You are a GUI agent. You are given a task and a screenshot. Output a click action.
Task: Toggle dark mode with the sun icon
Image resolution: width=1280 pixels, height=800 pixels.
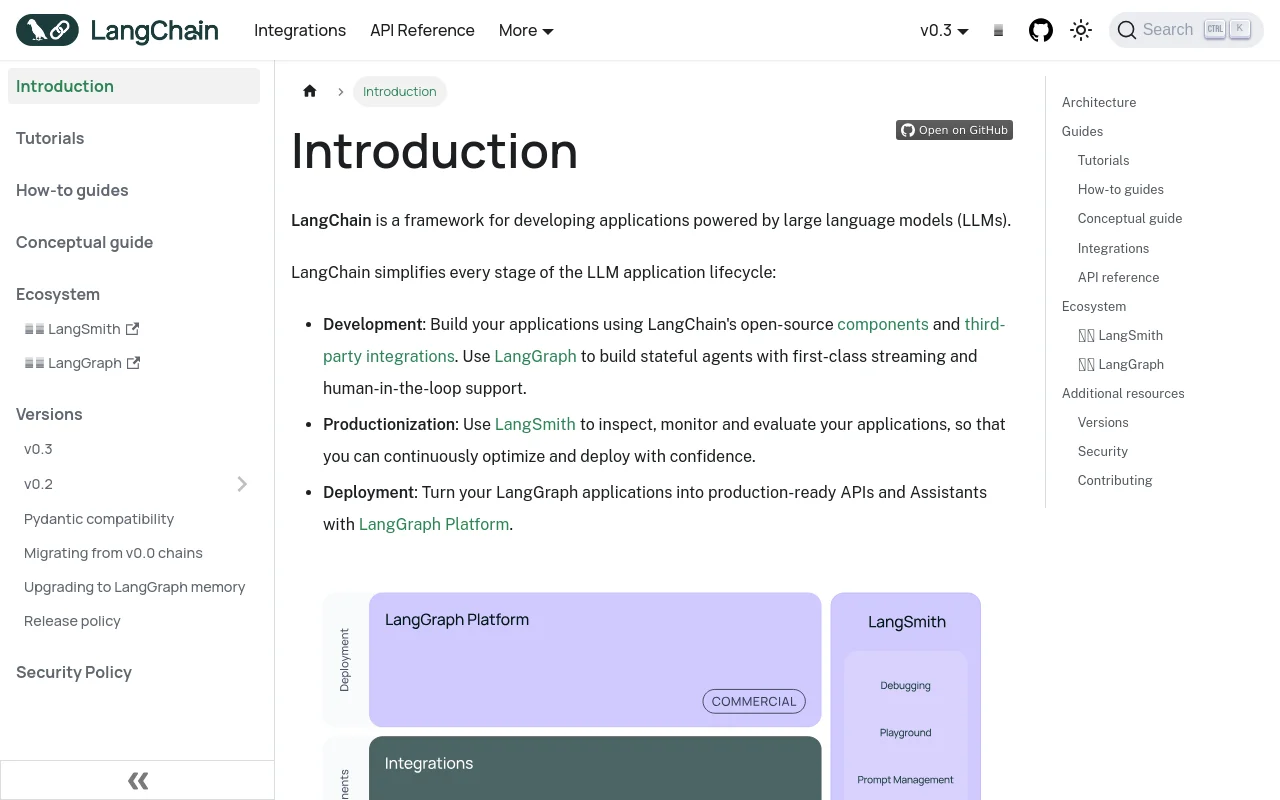click(1081, 30)
